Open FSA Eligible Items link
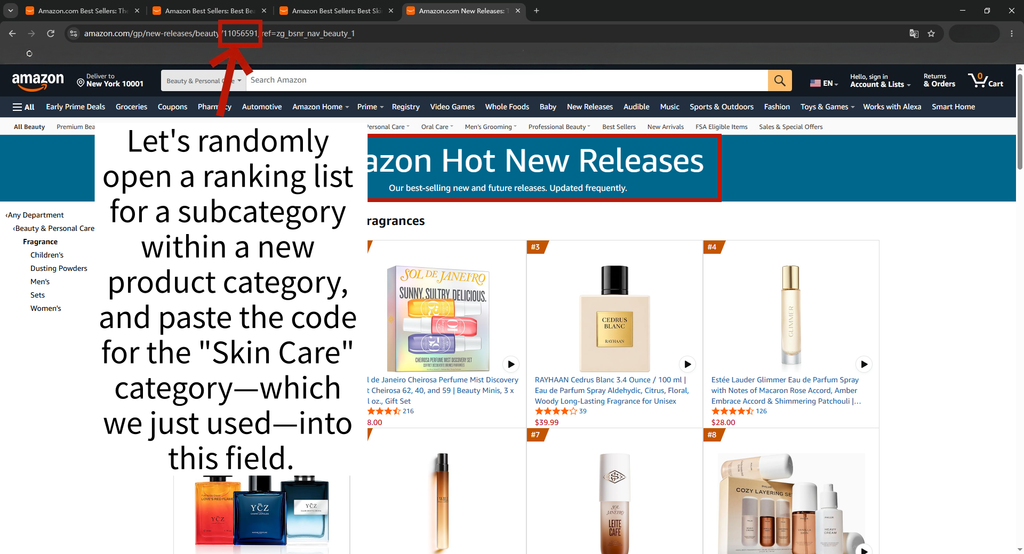Image resolution: width=1024 pixels, height=554 pixels. click(721, 127)
